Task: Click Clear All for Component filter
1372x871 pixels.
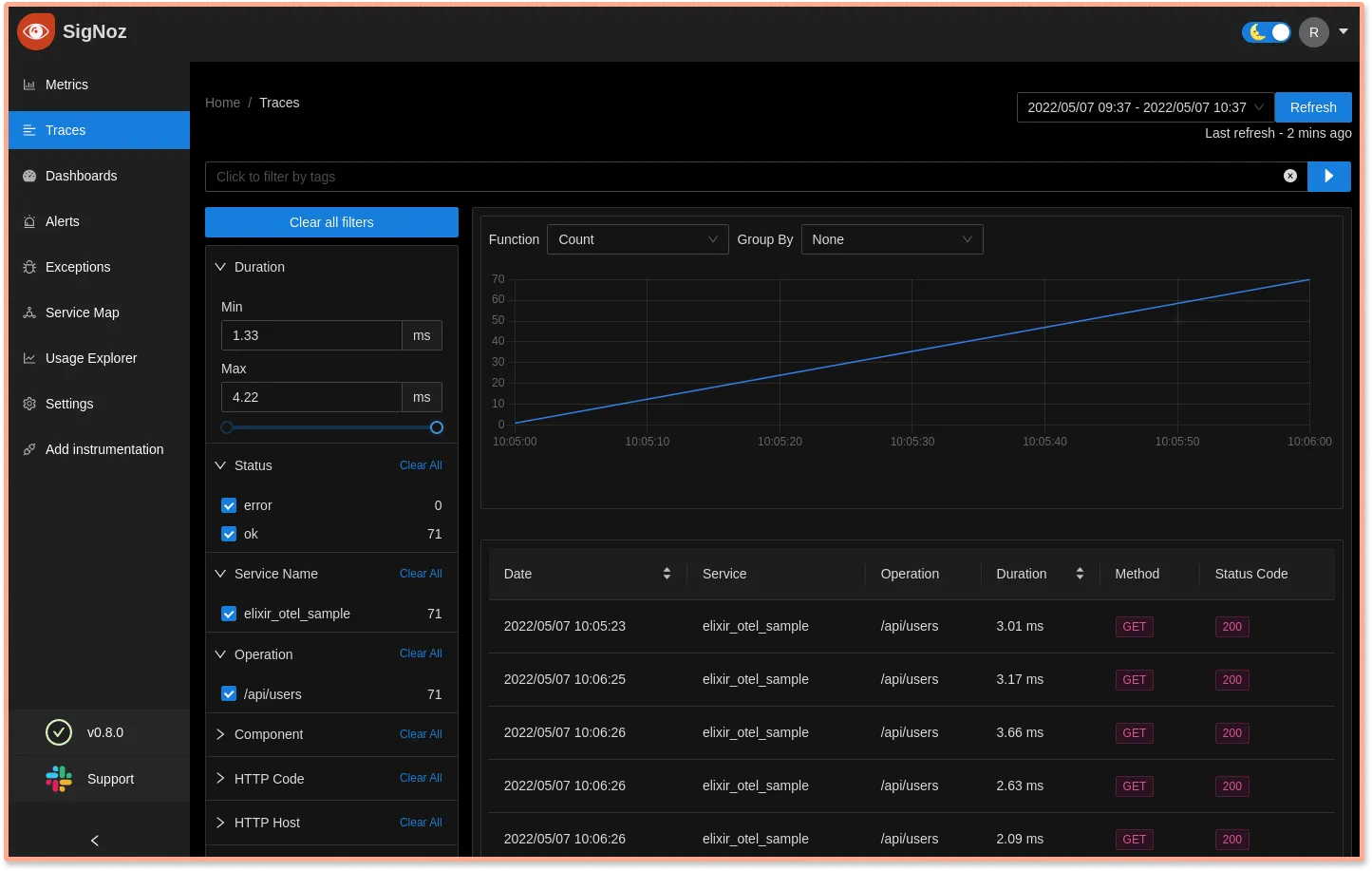Action: pyautogui.click(x=421, y=734)
